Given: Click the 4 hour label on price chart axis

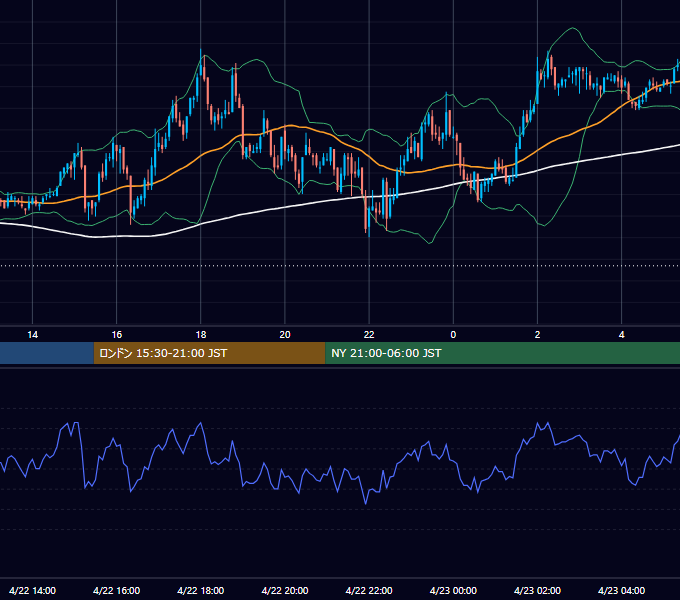Looking at the screenshot, I should coord(621,335).
